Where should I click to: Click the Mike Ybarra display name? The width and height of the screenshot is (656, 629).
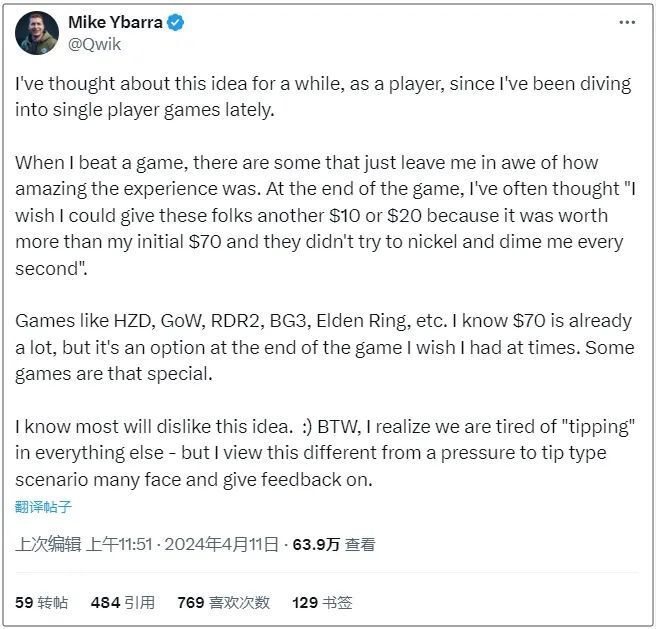click(113, 22)
